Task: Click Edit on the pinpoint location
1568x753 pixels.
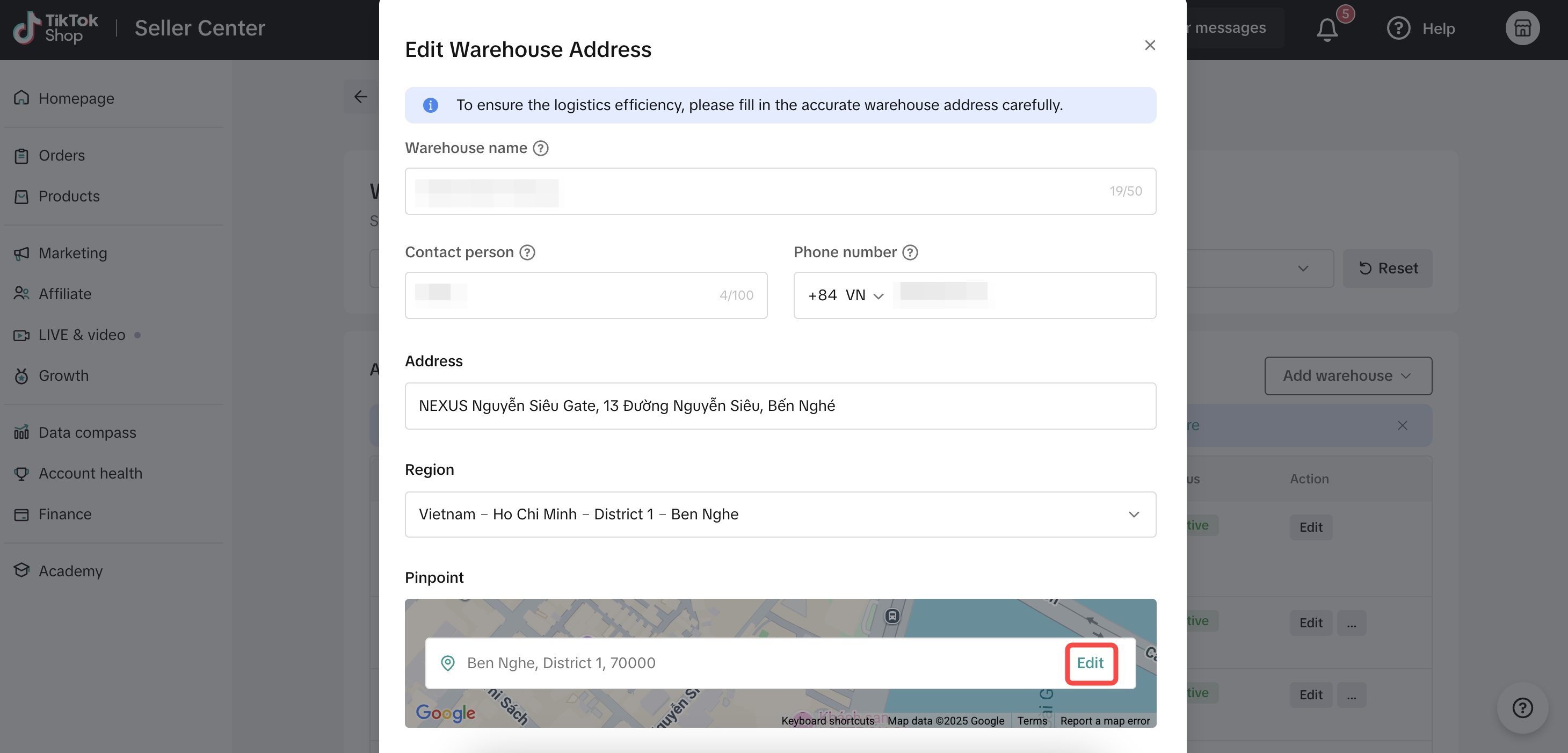Action: pyautogui.click(x=1090, y=663)
